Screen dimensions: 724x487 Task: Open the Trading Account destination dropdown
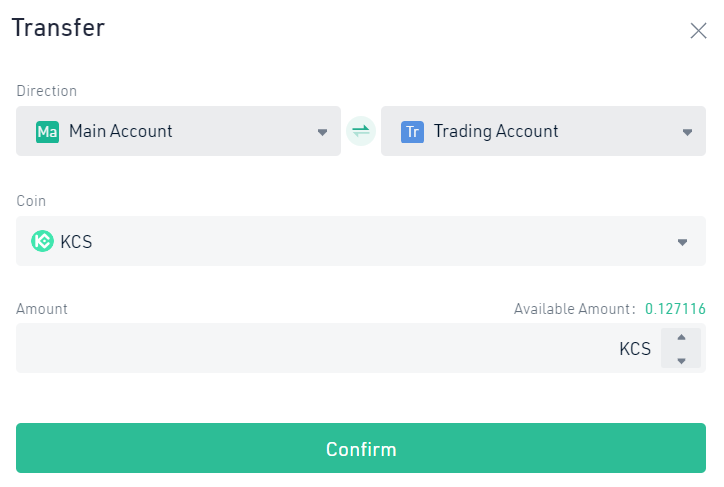click(x=543, y=131)
